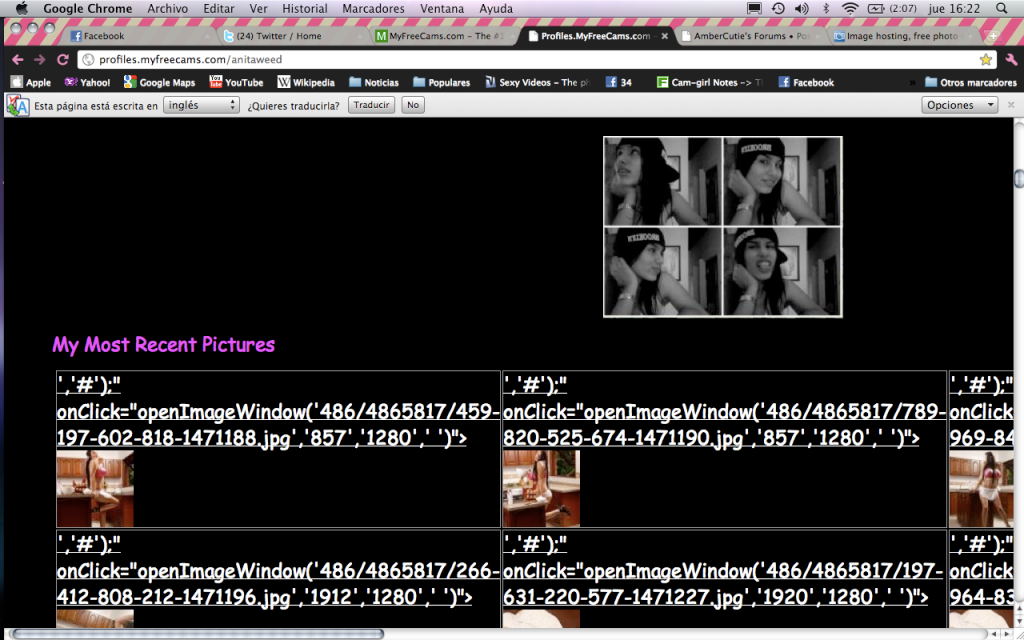Image resolution: width=1024 pixels, height=640 pixels.
Task: Open the Bluetooth status menu
Action: (x=825, y=8)
